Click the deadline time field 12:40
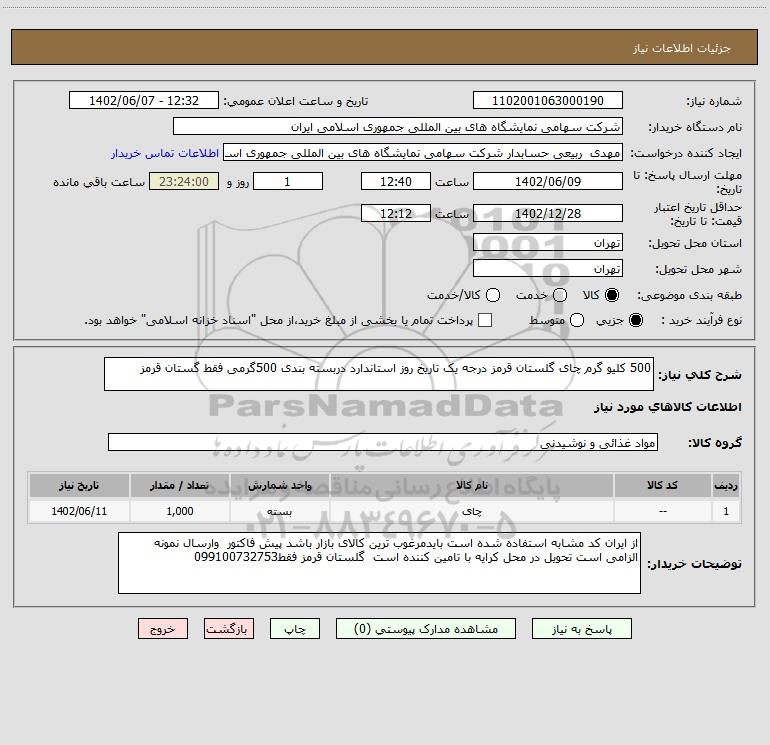 point(396,181)
